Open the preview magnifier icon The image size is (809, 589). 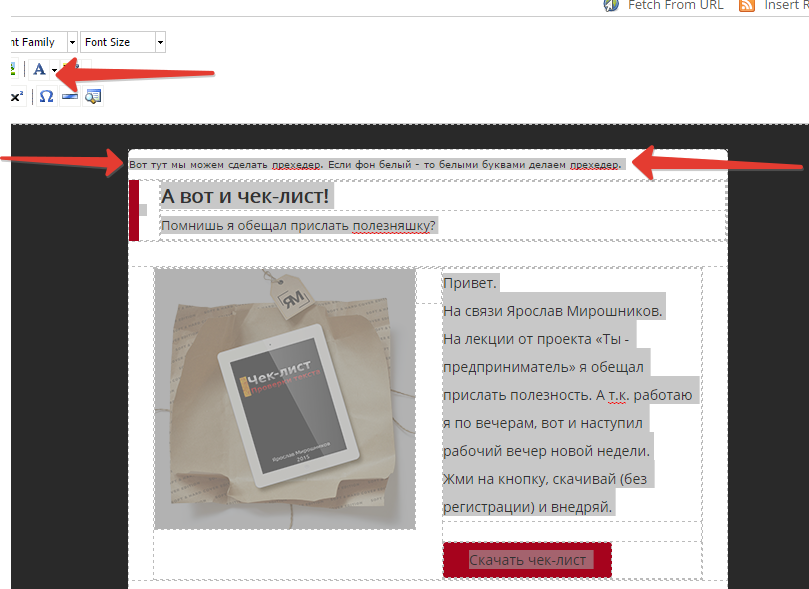93,96
